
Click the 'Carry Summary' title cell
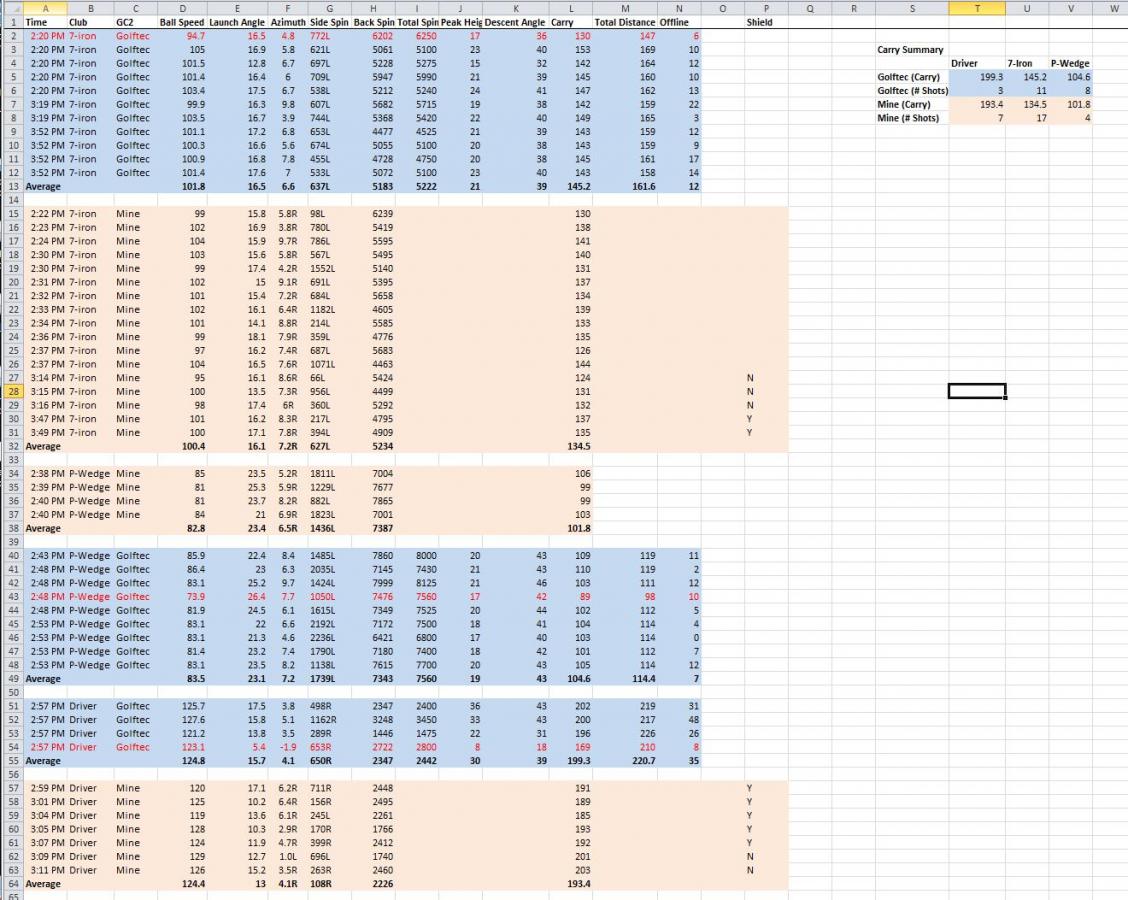(910, 50)
